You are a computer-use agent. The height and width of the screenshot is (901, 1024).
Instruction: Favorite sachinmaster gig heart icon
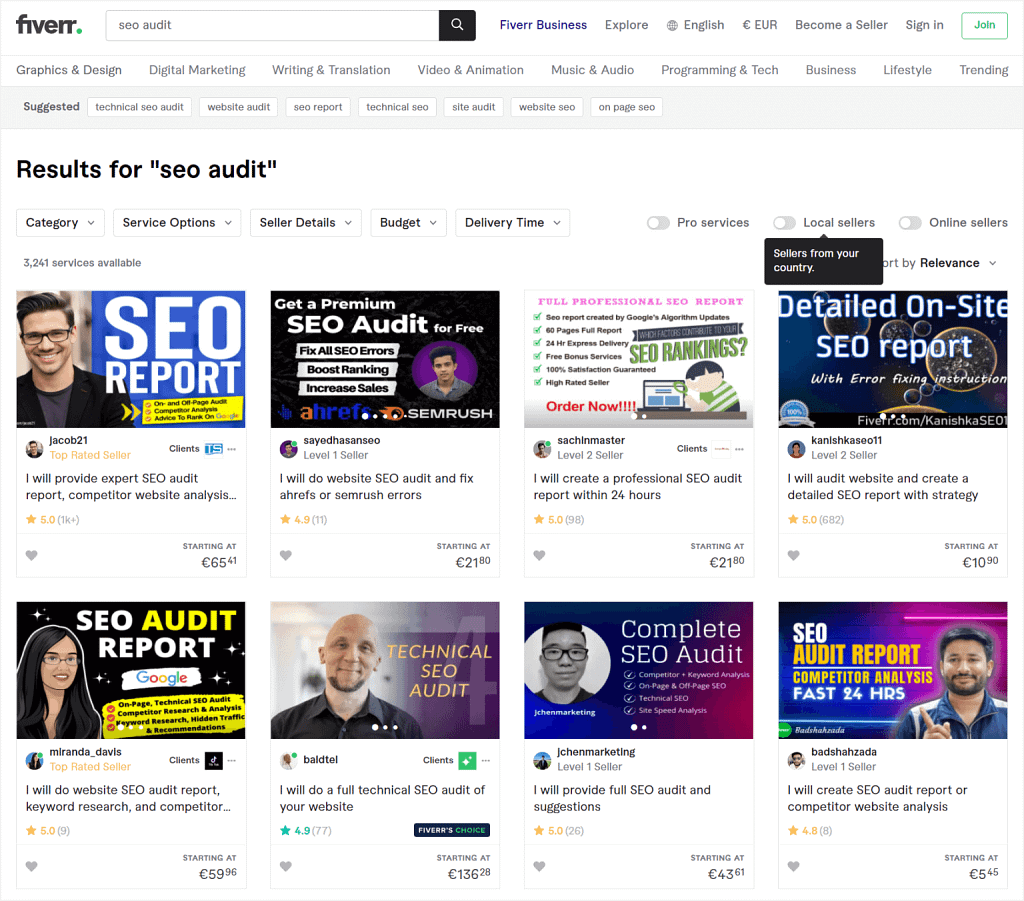[x=539, y=555]
